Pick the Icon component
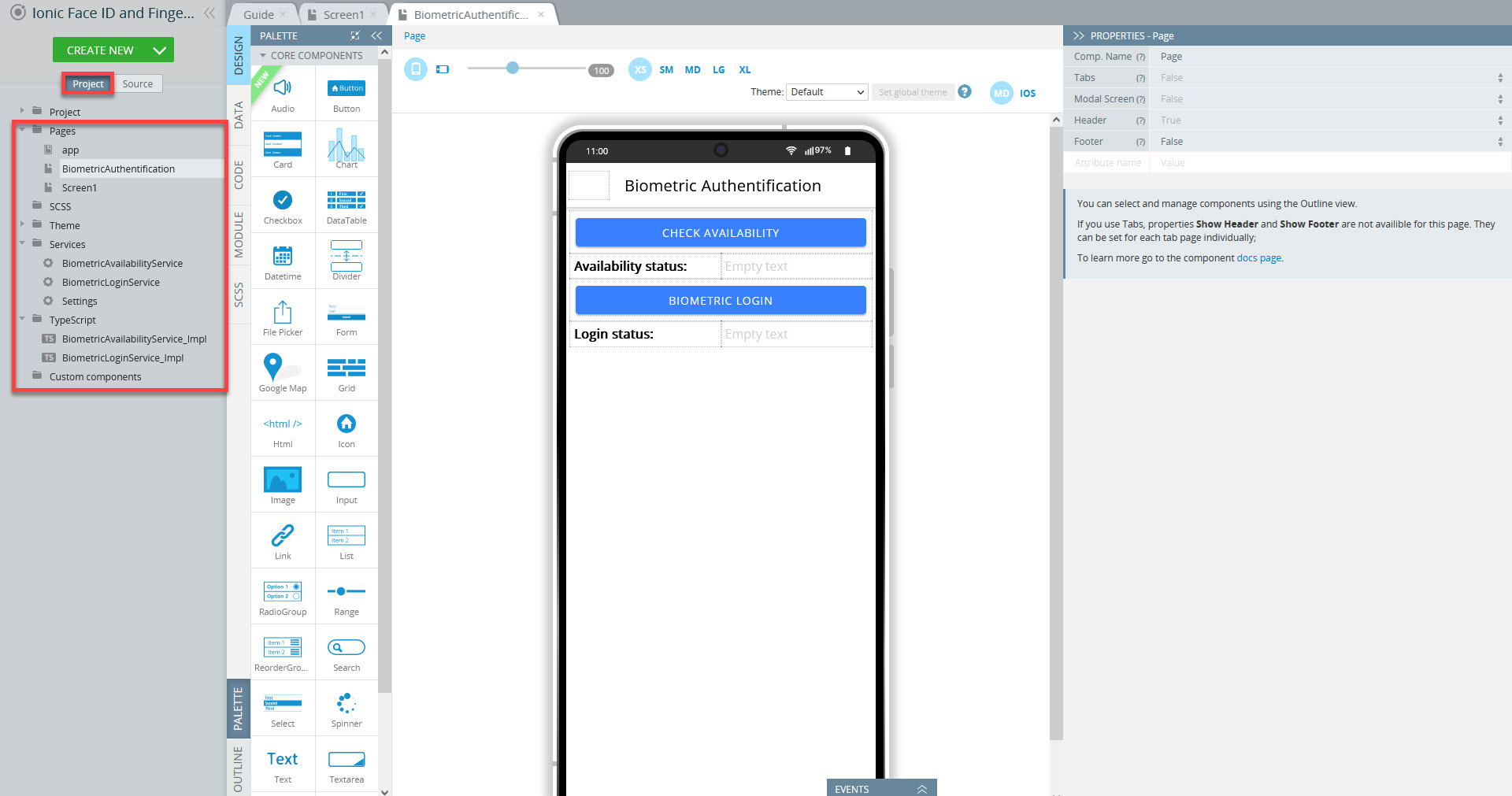1512x796 pixels. 346,428
